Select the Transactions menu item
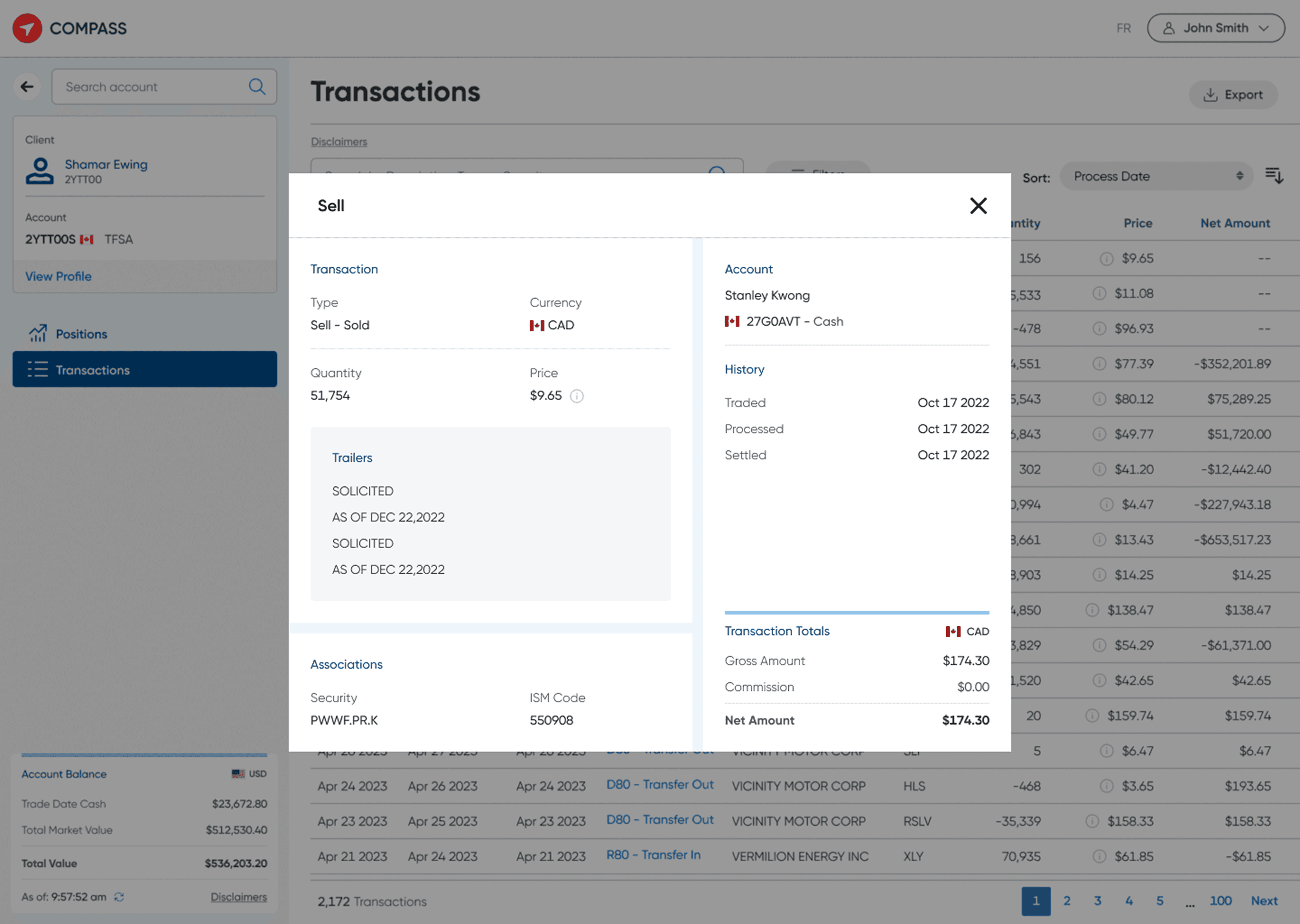The image size is (1300, 924). (x=144, y=369)
